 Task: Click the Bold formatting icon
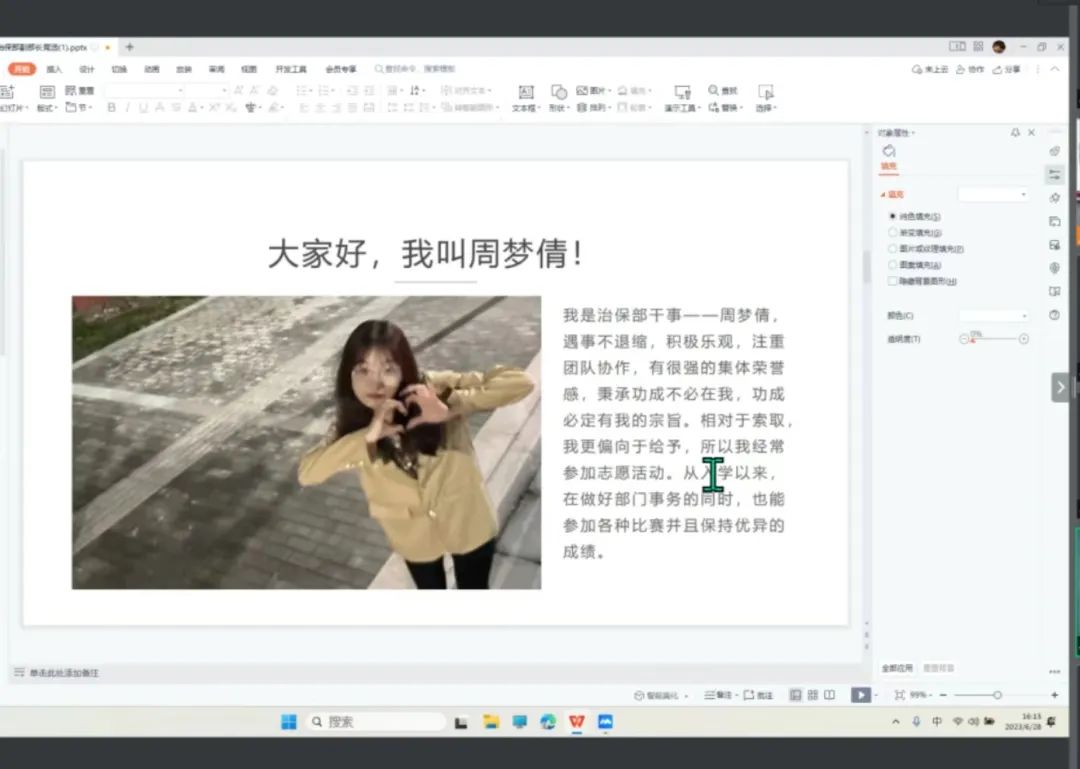tap(111, 108)
